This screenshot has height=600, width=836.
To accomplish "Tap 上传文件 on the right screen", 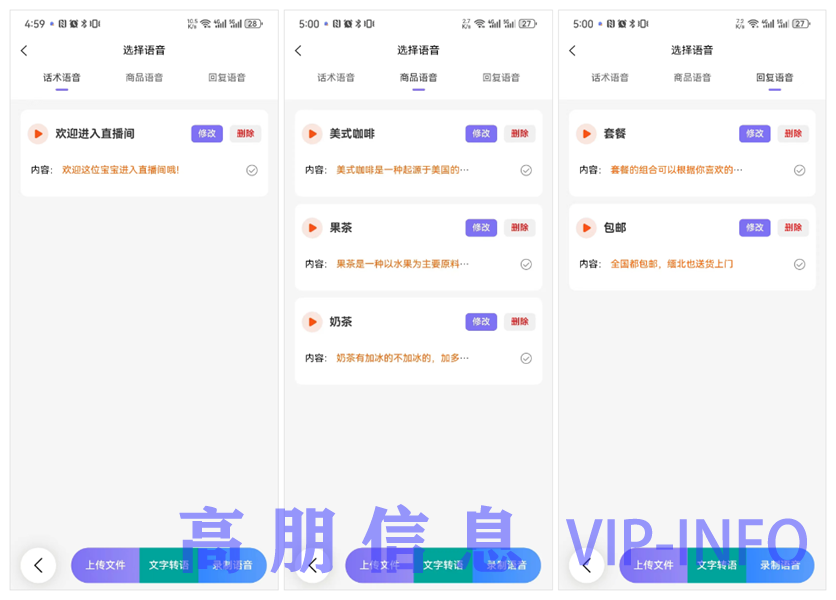I will [x=653, y=565].
